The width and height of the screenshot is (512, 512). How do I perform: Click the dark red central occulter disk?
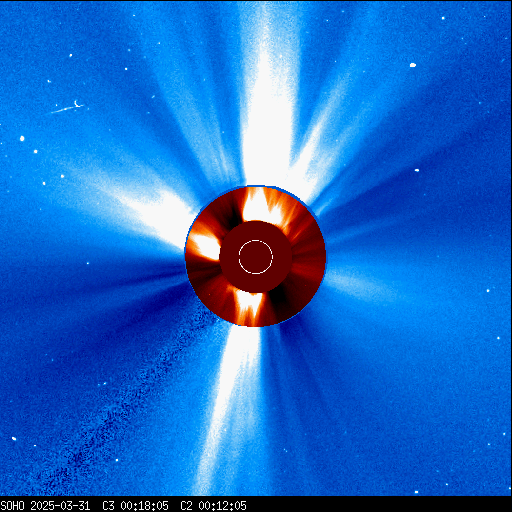(256, 257)
